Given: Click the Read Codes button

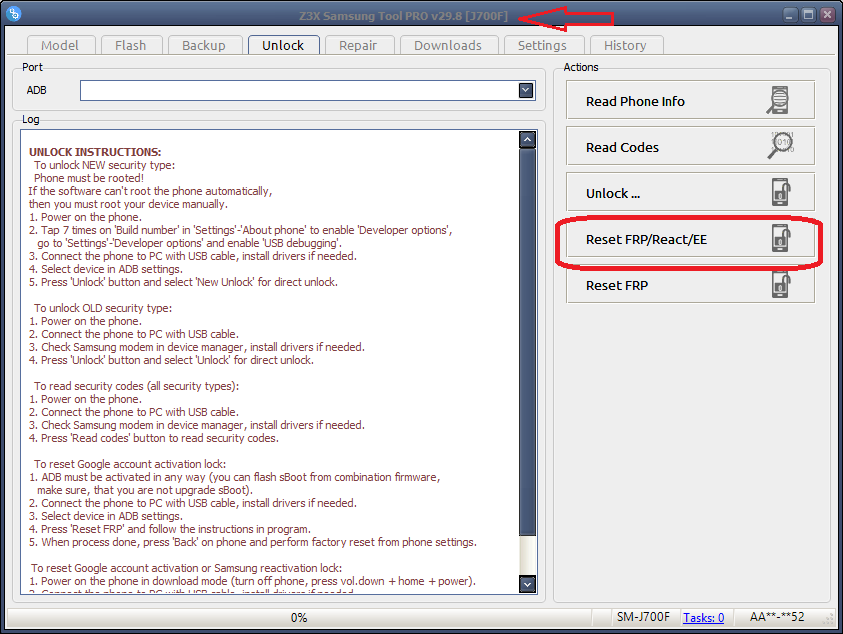Looking at the screenshot, I should 690,146.
